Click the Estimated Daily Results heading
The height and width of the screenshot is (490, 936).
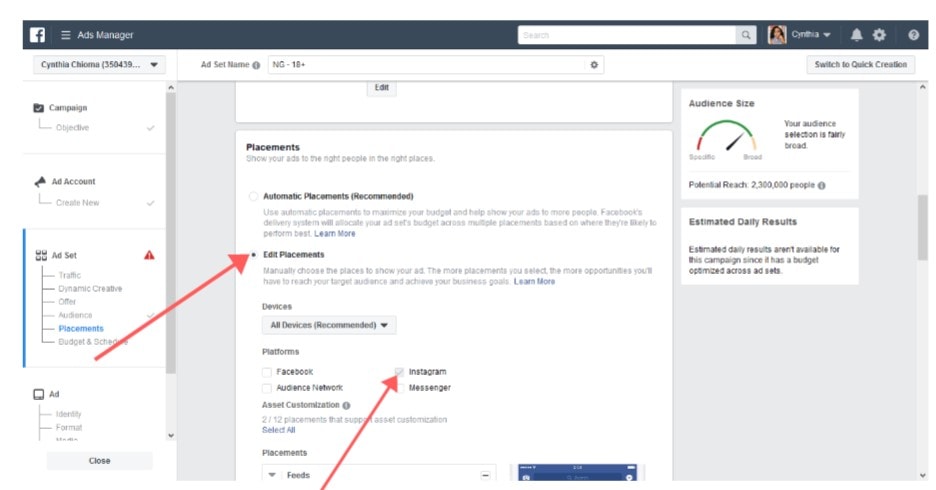click(x=743, y=222)
